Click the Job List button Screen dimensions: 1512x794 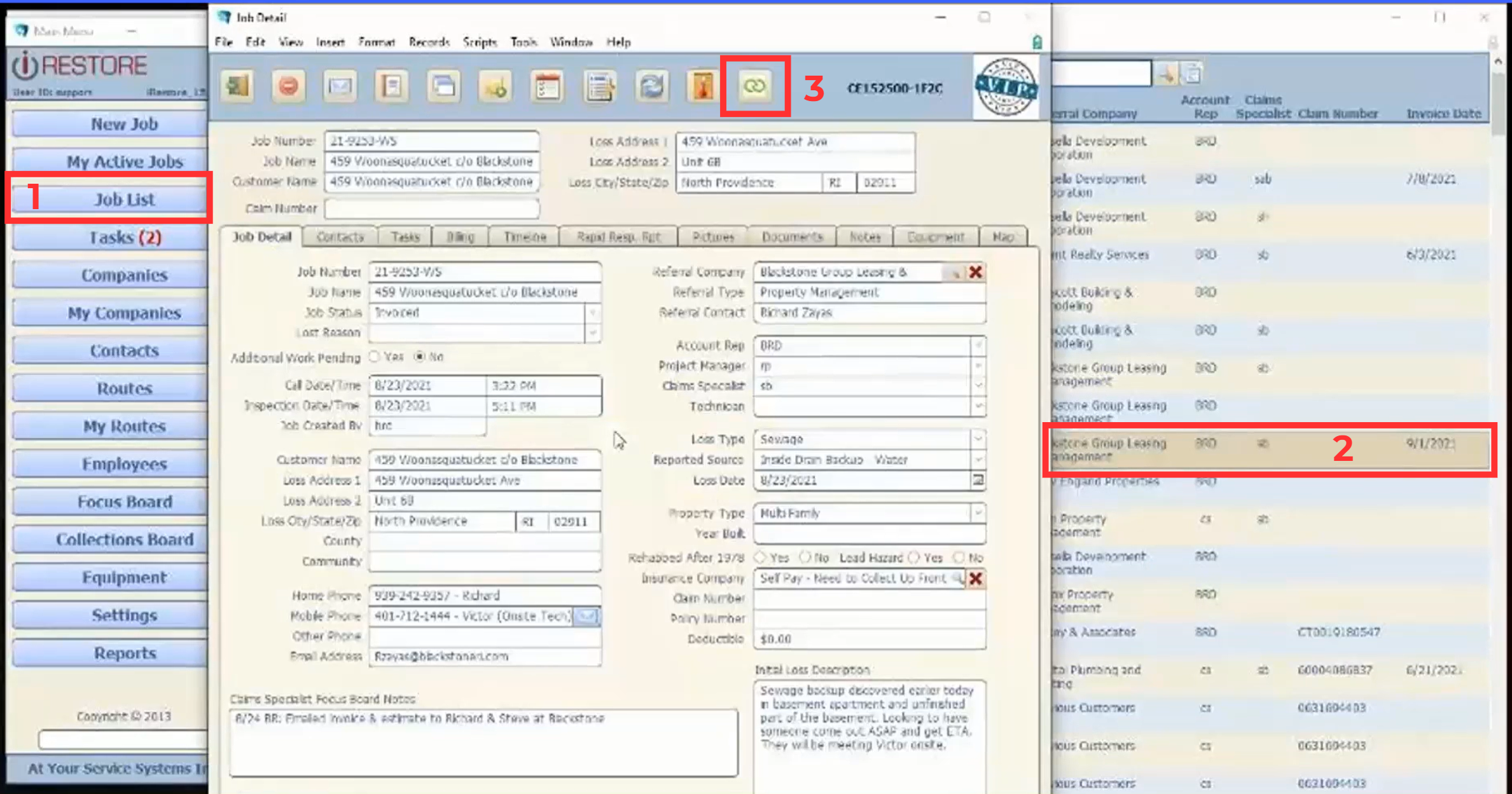[124, 200]
